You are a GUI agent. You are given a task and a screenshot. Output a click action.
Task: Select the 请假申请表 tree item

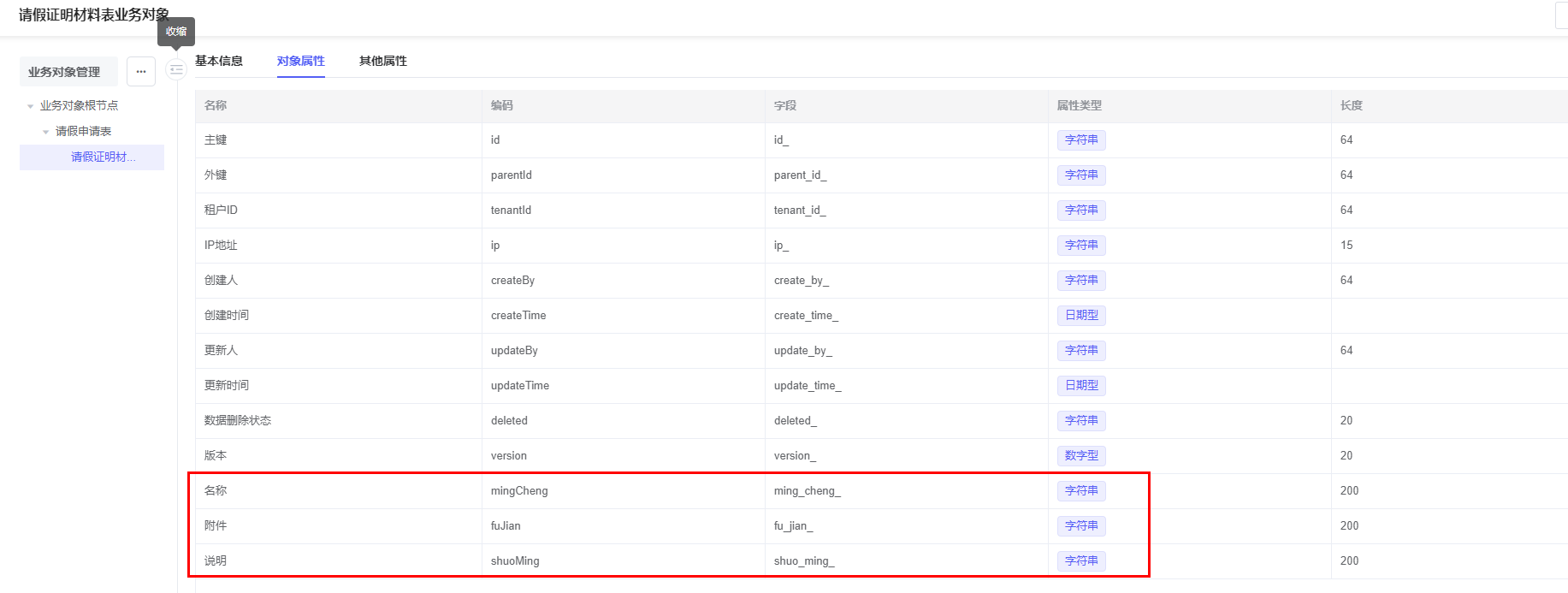tap(83, 132)
